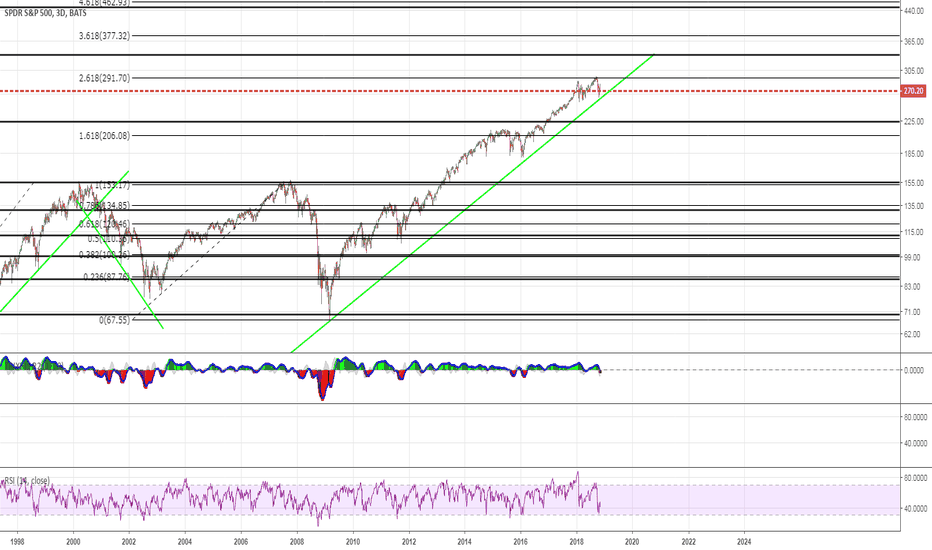This screenshot has height=550, width=932.
Task: Click the 99.00 price axis label
Action: pos(912,257)
